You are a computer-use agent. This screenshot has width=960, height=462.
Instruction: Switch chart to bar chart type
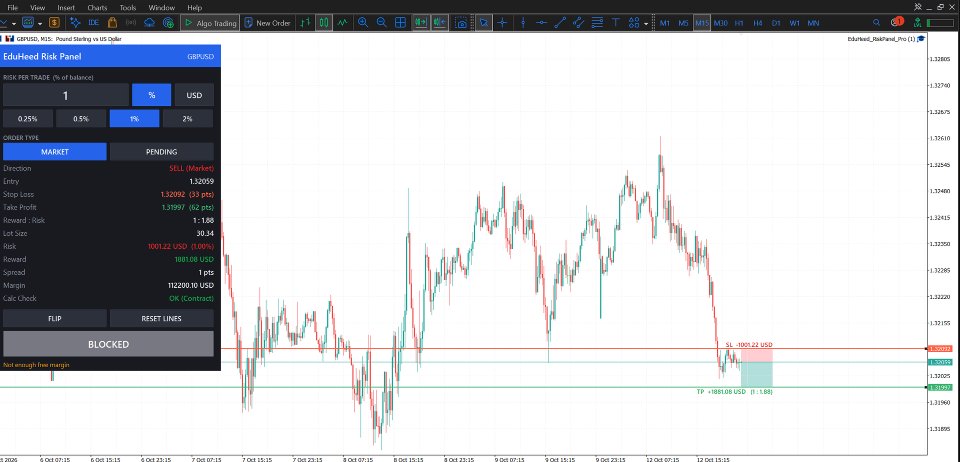(x=305, y=23)
